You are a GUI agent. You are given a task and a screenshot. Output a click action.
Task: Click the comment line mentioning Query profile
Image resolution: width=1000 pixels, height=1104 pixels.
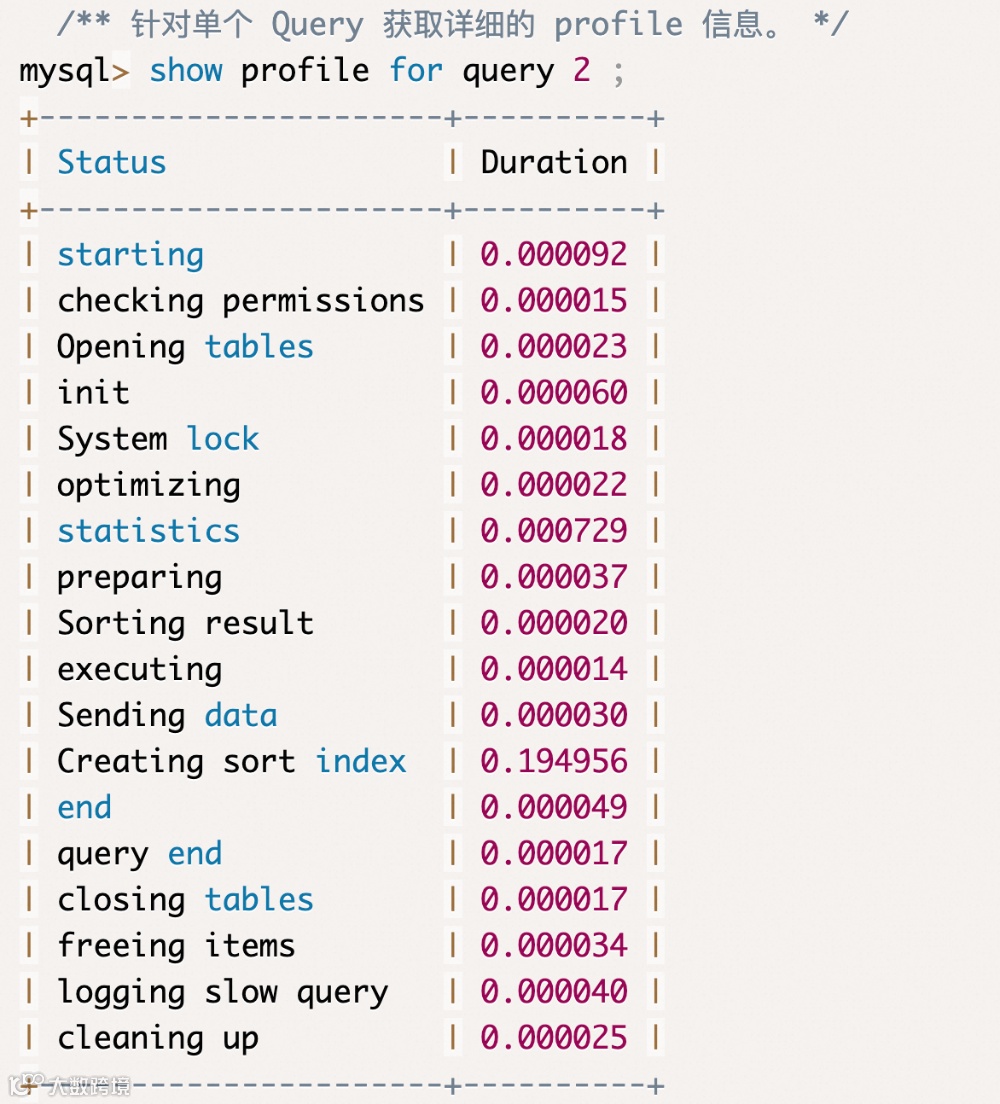point(452,25)
